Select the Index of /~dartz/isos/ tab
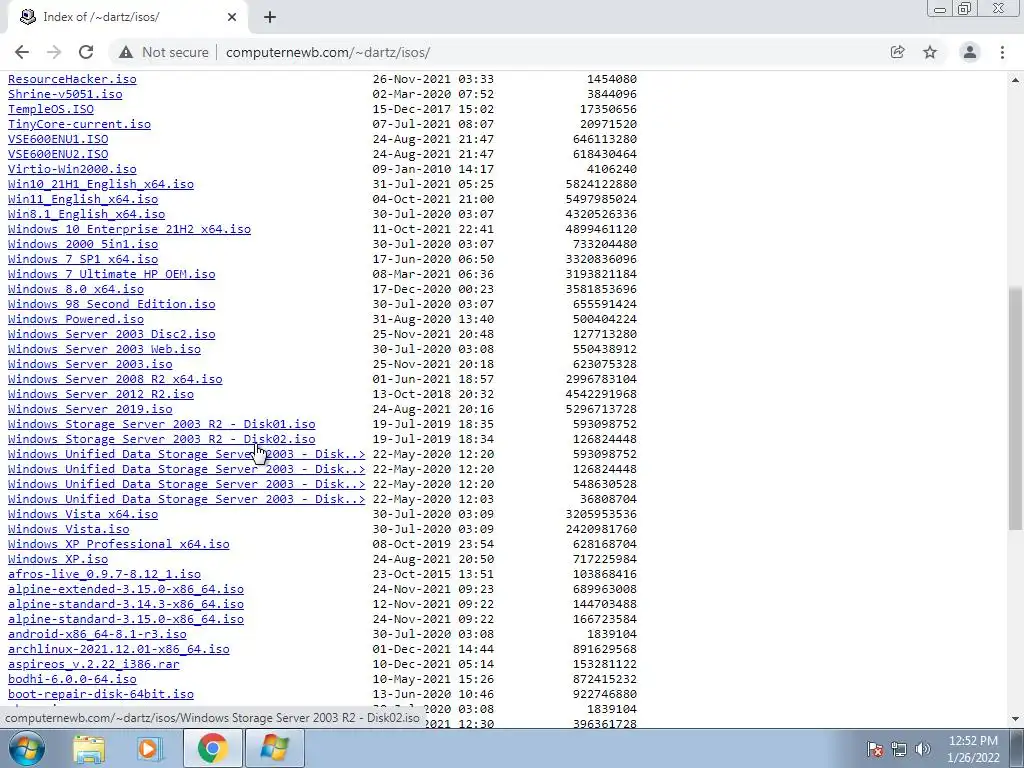Image resolution: width=1024 pixels, height=768 pixels. click(128, 17)
